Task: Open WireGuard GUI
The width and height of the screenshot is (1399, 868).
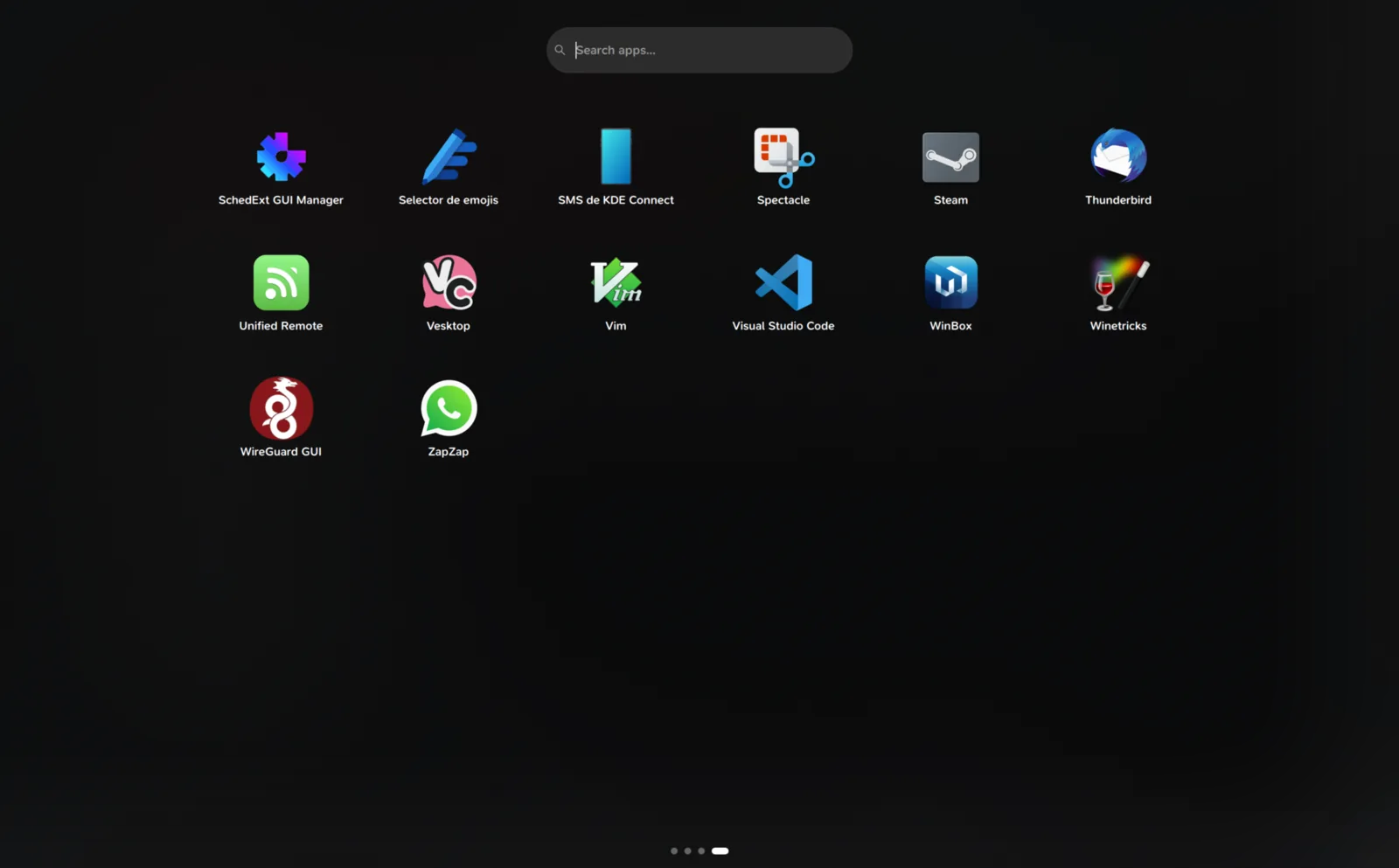Action: 281,408
